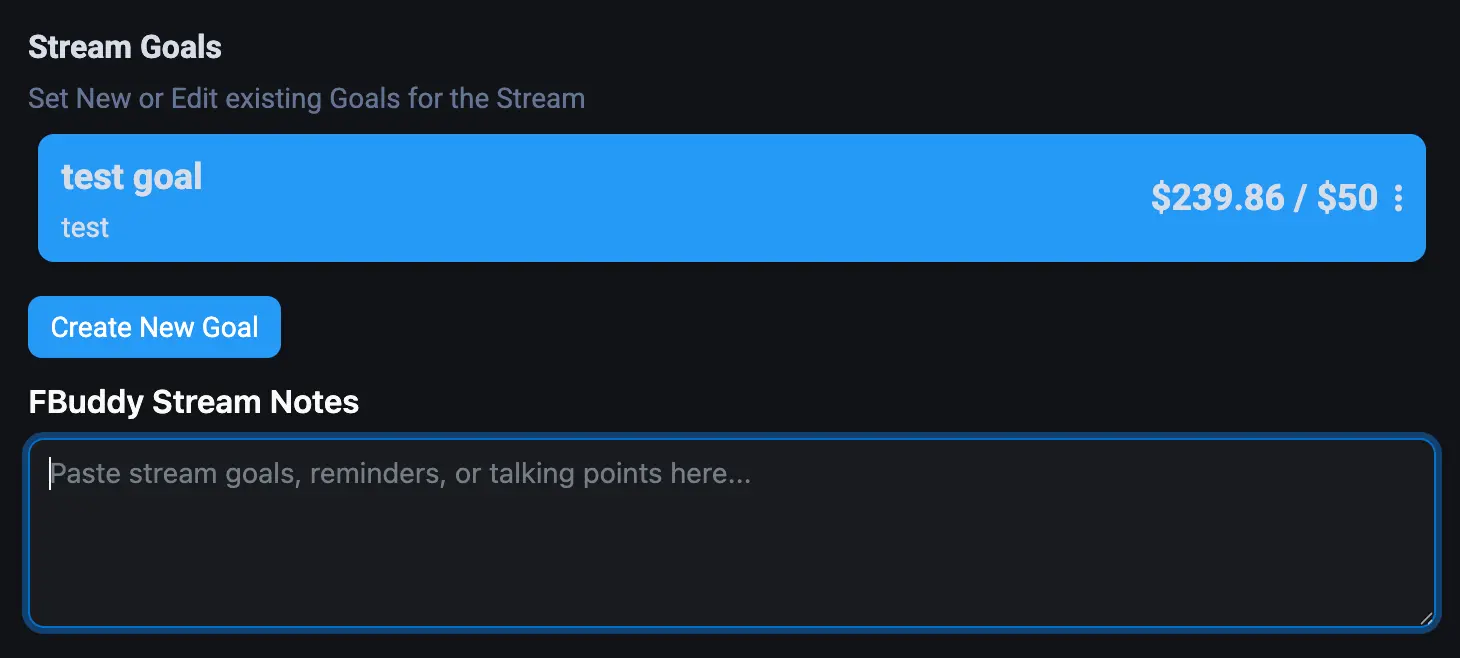Screen dimensions: 1460x658
Task: Click the Stream Goals heading
Action: (123, 46)
